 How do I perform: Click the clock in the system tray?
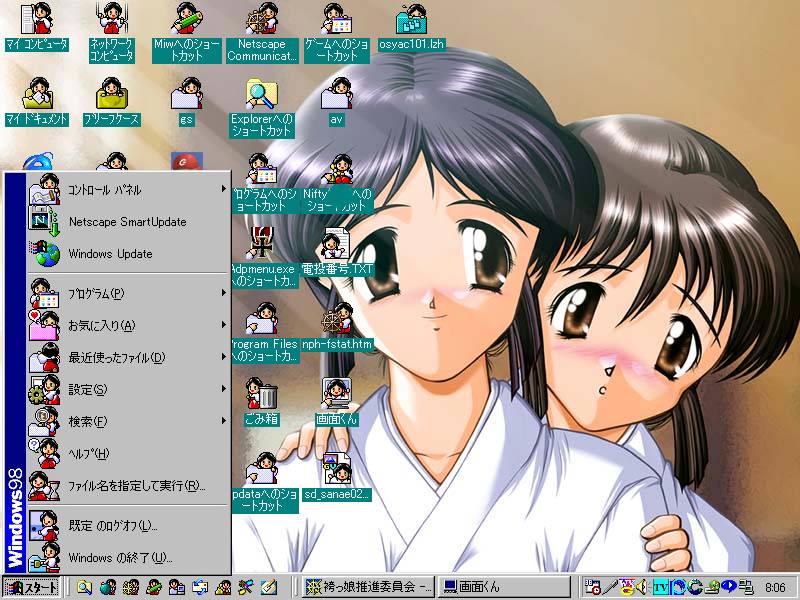774,587
